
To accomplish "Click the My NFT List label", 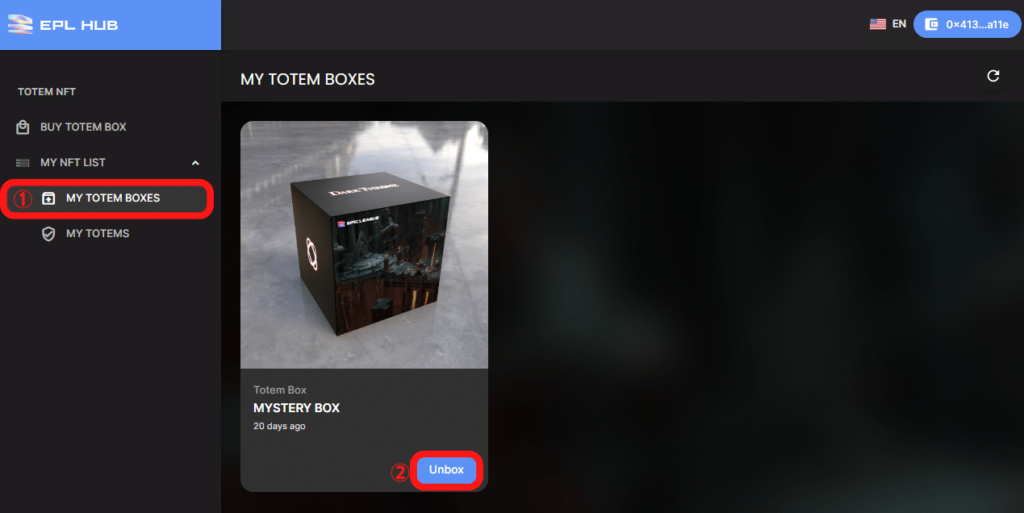I will 72,163.
